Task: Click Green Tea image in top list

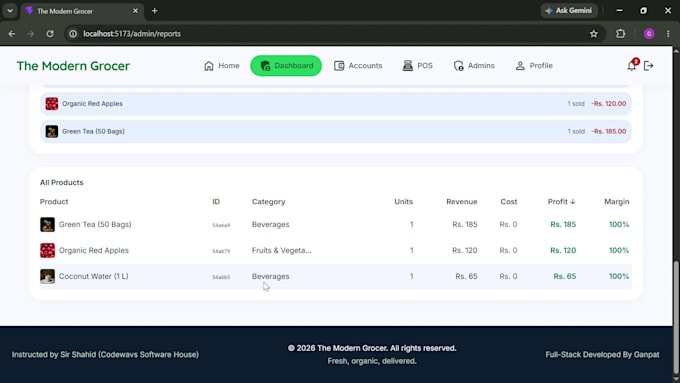Action: (52, 131)
